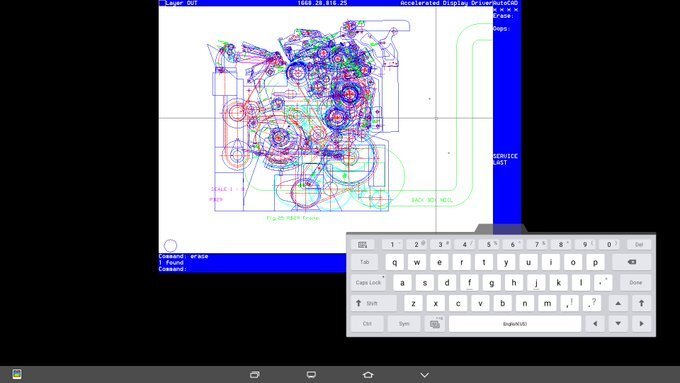Open recent apps icon in navigation bar
Screen dimensions: 680x383
point(255,375)
